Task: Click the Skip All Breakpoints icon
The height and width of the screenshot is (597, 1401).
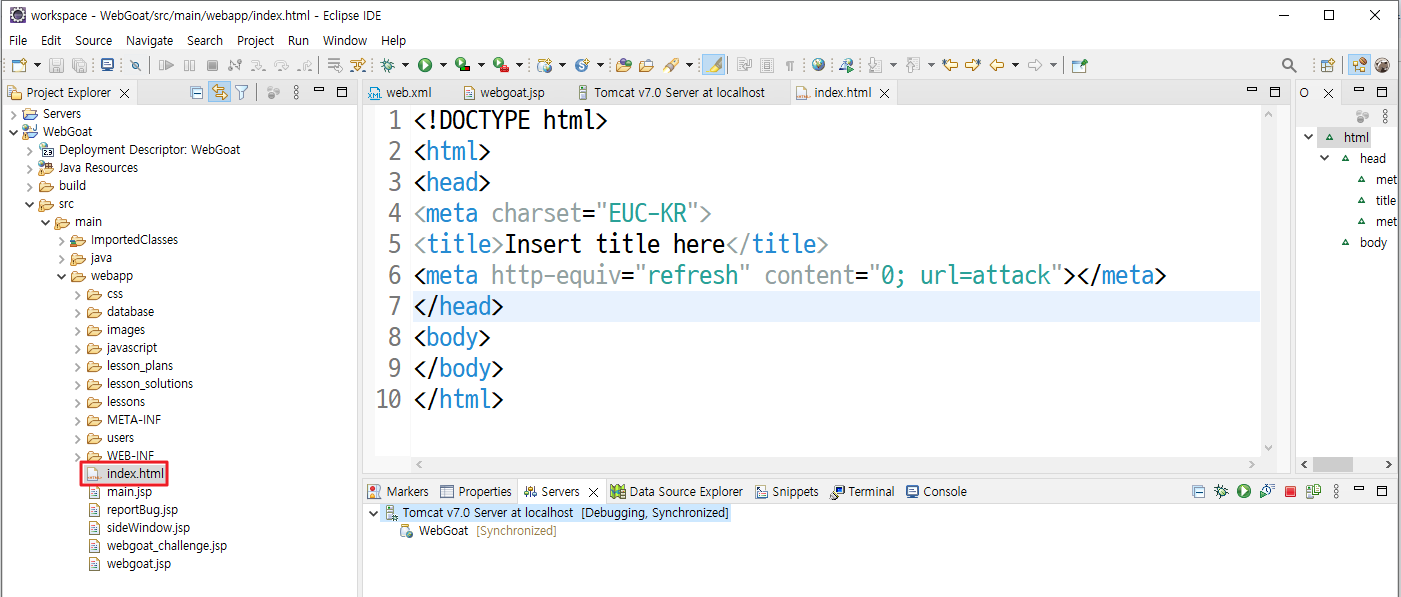Action: click(135, 65)
